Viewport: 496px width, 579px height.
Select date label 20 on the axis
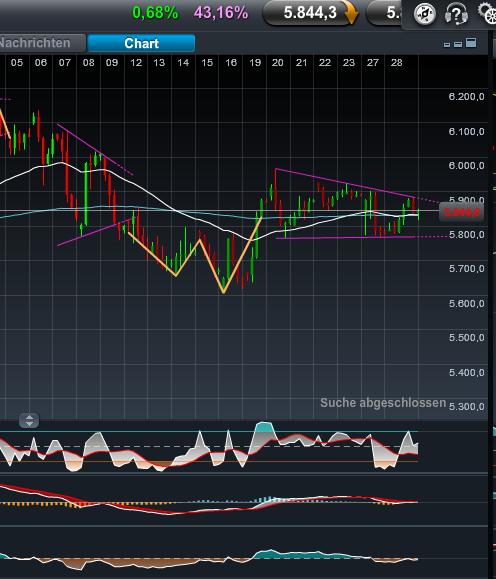point(278,62)
